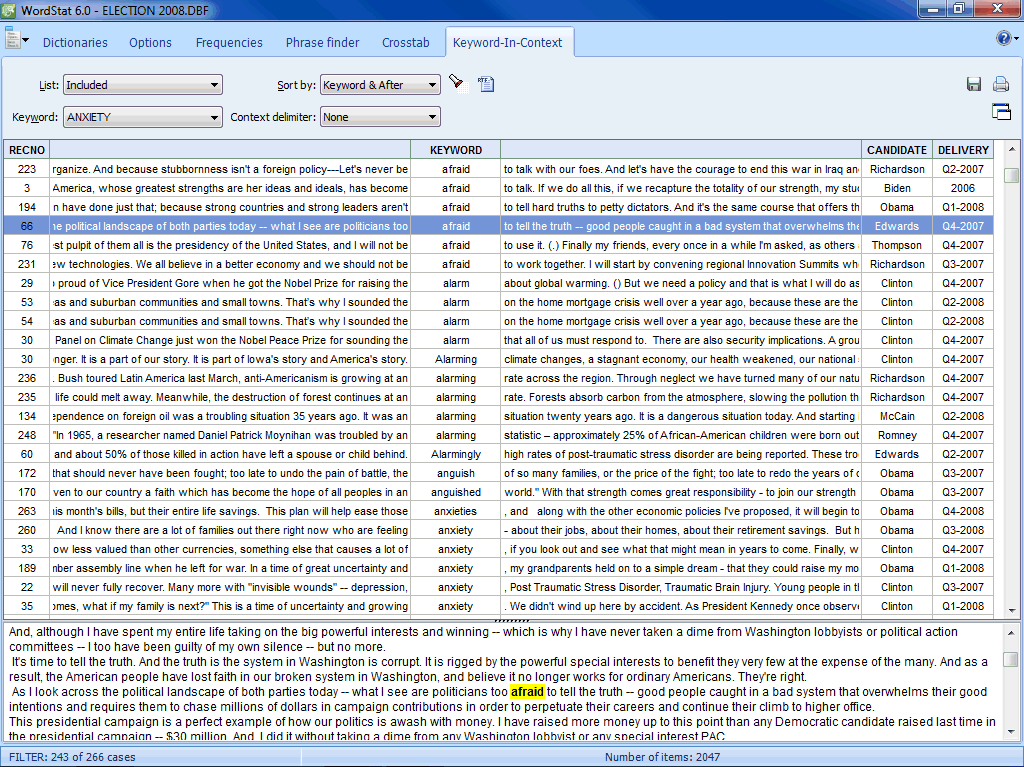Switch to the Dictionaries tab

75,43
